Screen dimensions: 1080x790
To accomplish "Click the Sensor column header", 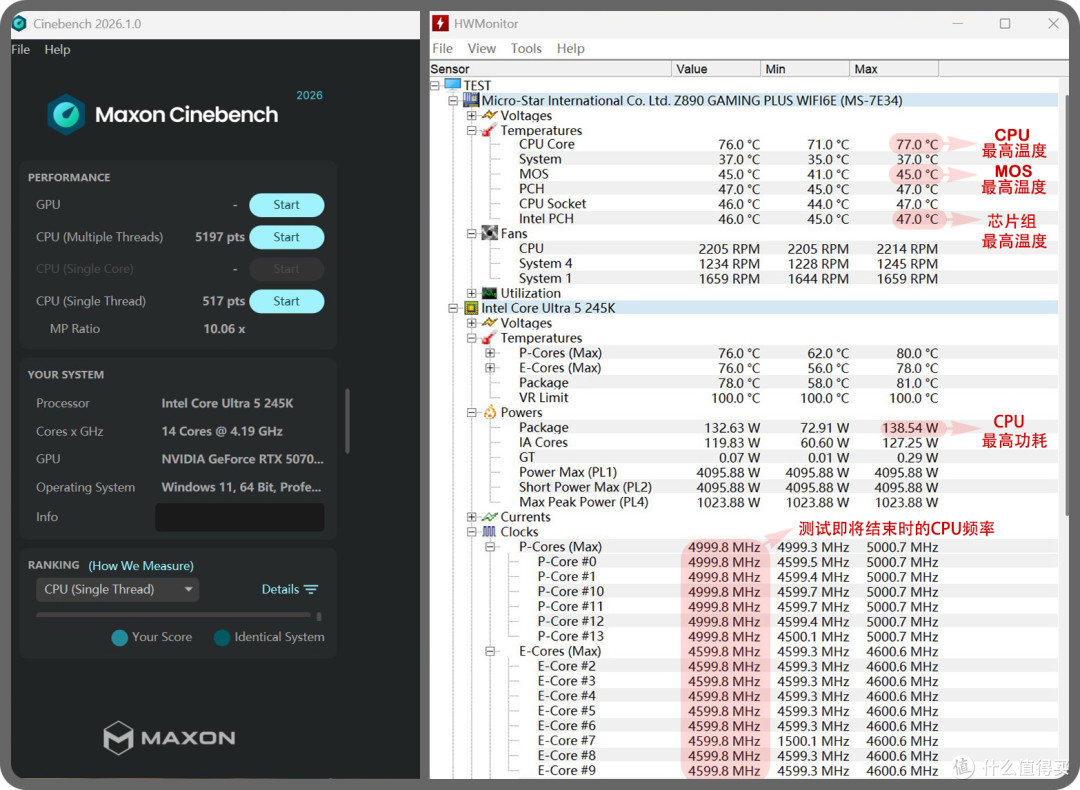I will [x=550, y=69].
